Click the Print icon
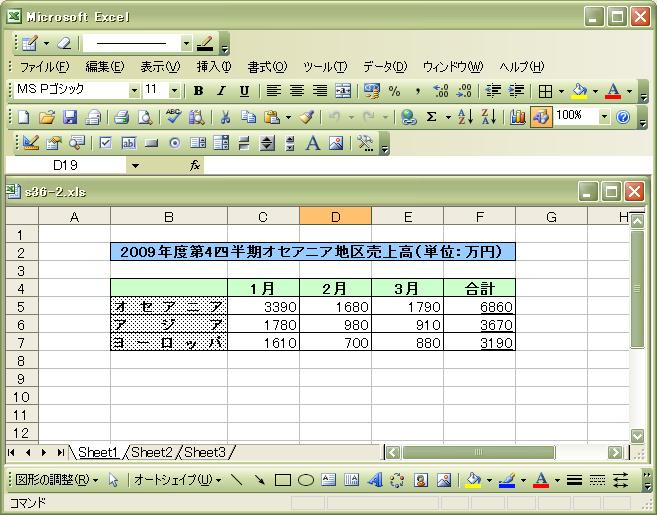The image size is (657, 515). [x=122, y=117]
